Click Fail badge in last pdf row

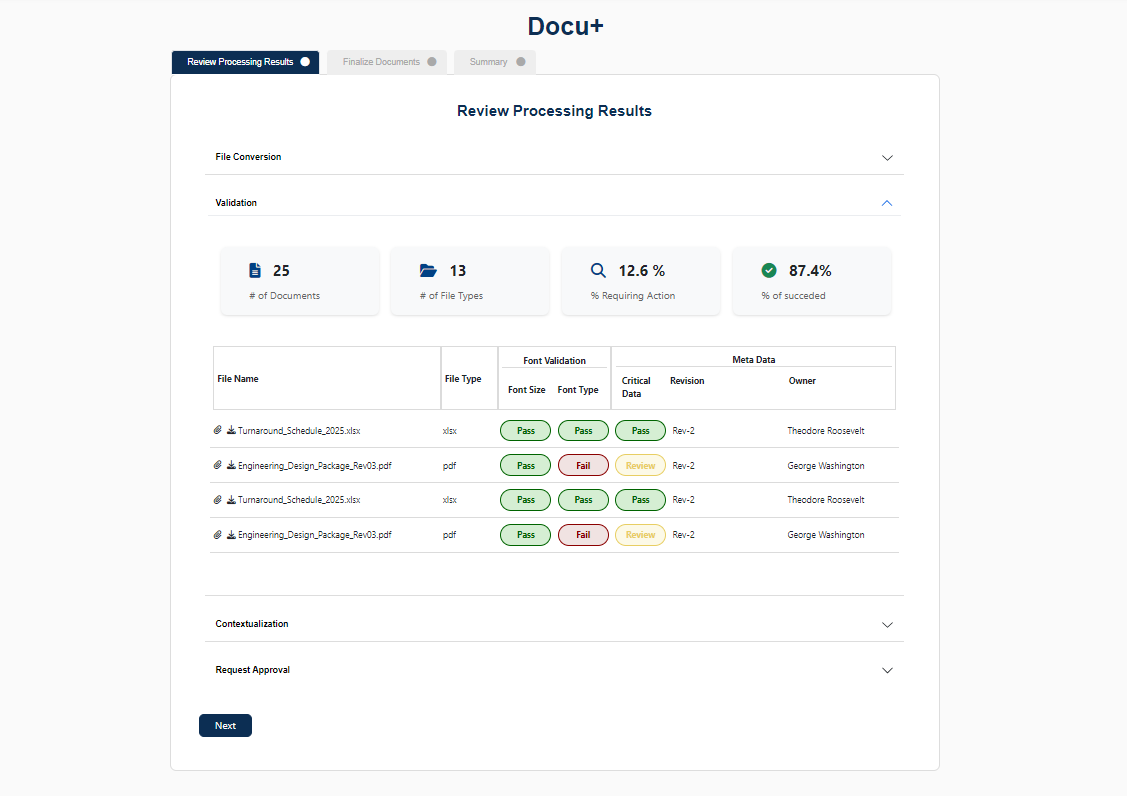tap(583, 535)
